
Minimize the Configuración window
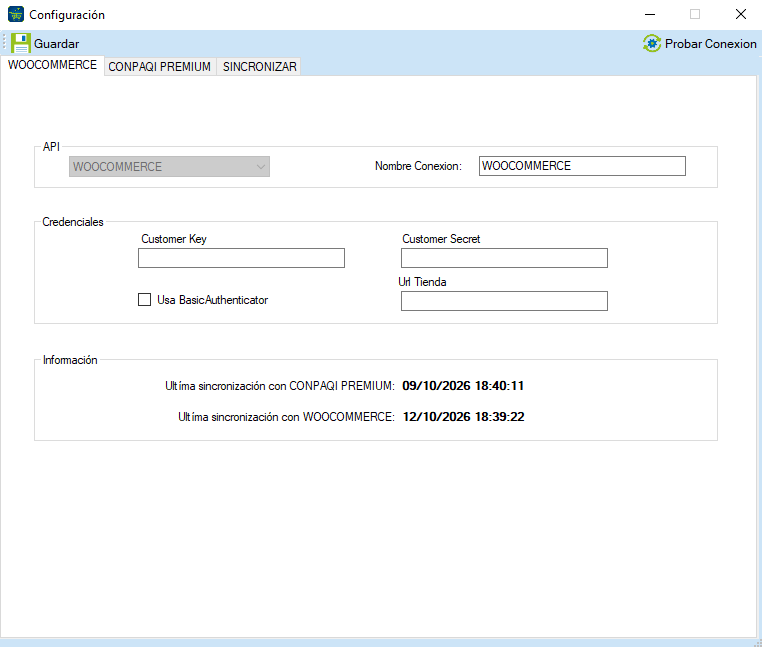coord(650,15)
